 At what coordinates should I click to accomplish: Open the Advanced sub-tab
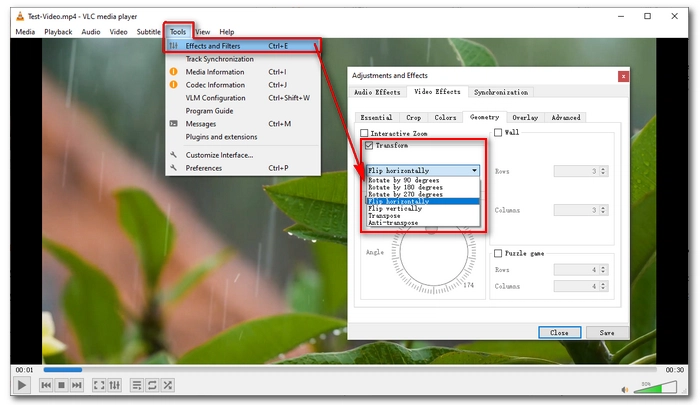[x=566, y=117]
